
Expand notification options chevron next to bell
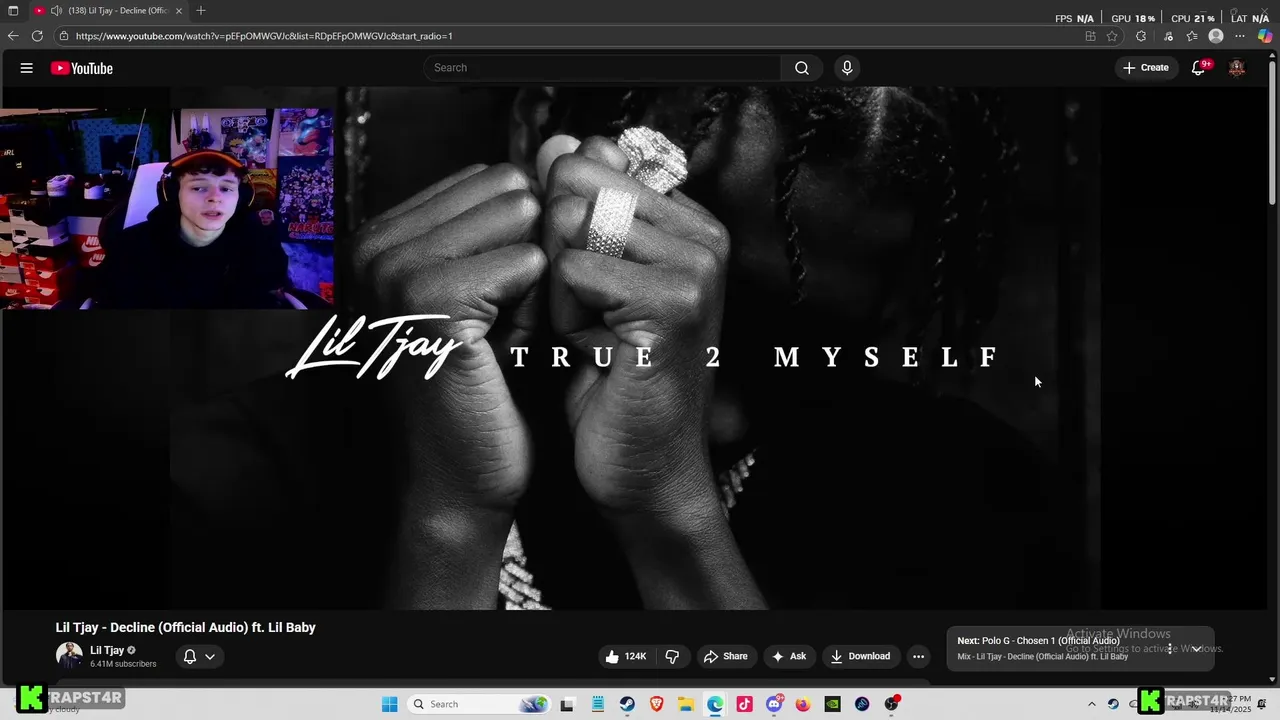[x=210, y=657]
